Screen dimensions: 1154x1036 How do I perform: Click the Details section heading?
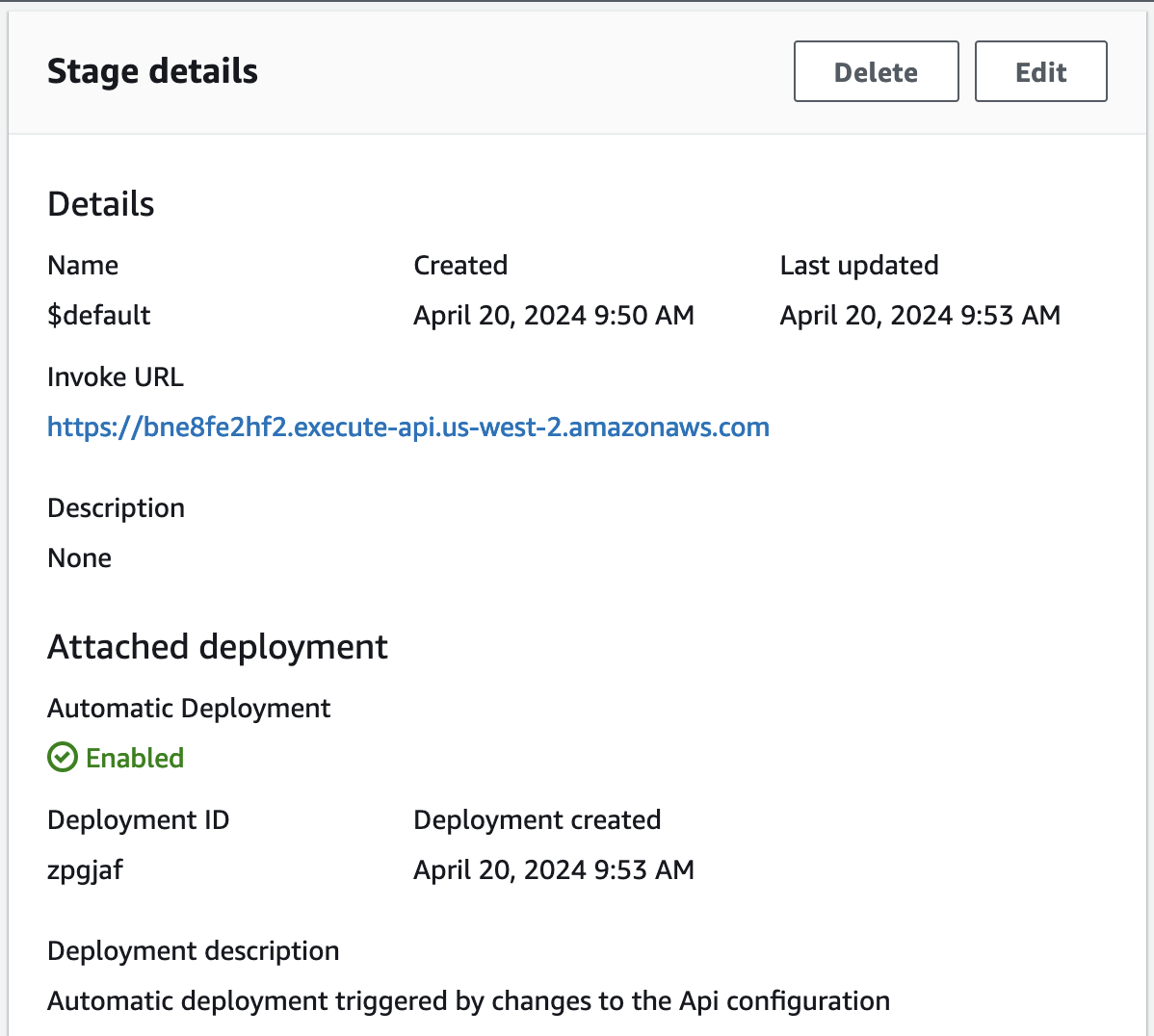coord(101,203)
